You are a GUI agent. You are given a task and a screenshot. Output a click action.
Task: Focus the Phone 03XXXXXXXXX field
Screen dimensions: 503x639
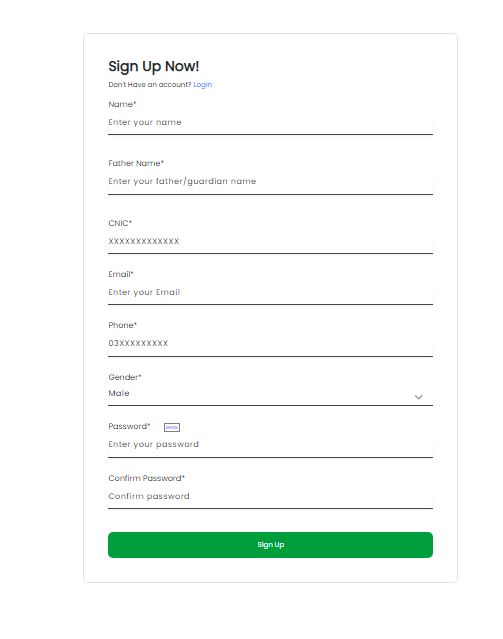270,344
